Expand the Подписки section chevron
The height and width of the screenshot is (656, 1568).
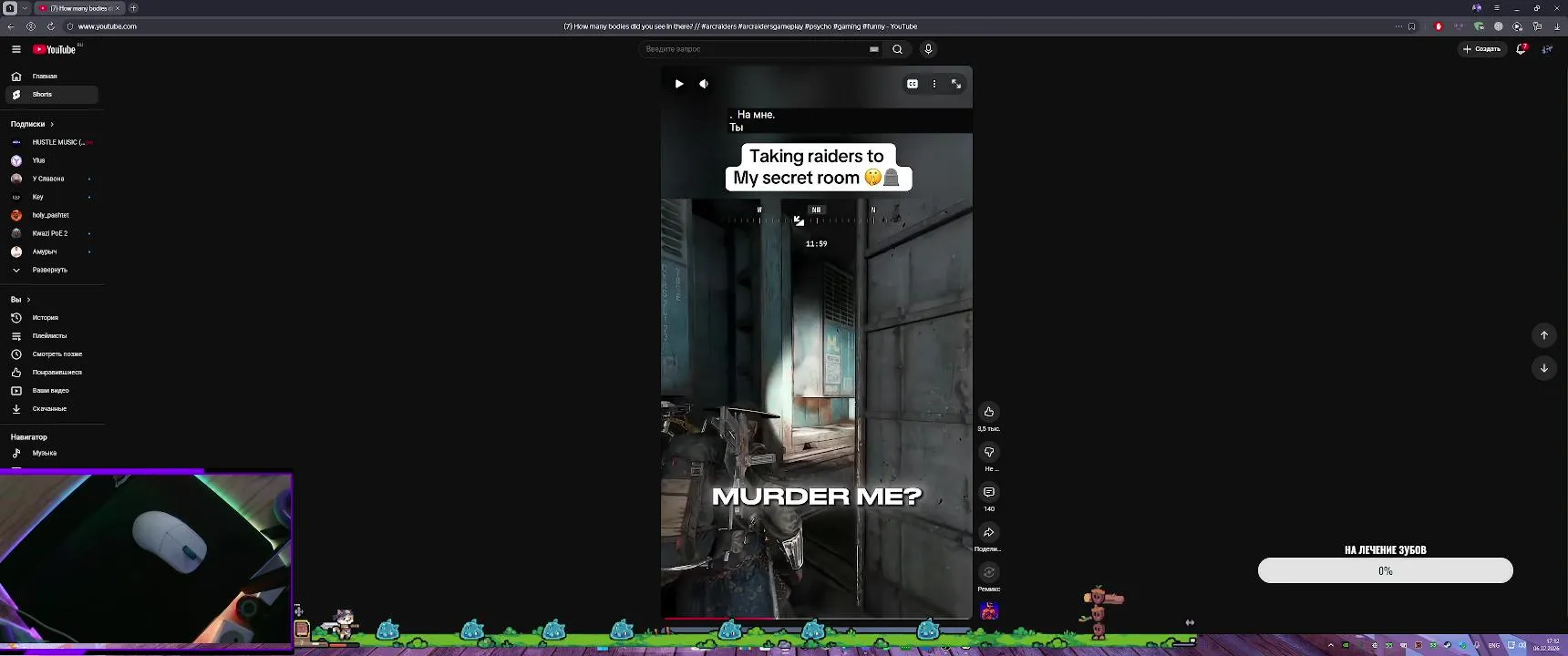pyautogui.click(x=52, y=124)
